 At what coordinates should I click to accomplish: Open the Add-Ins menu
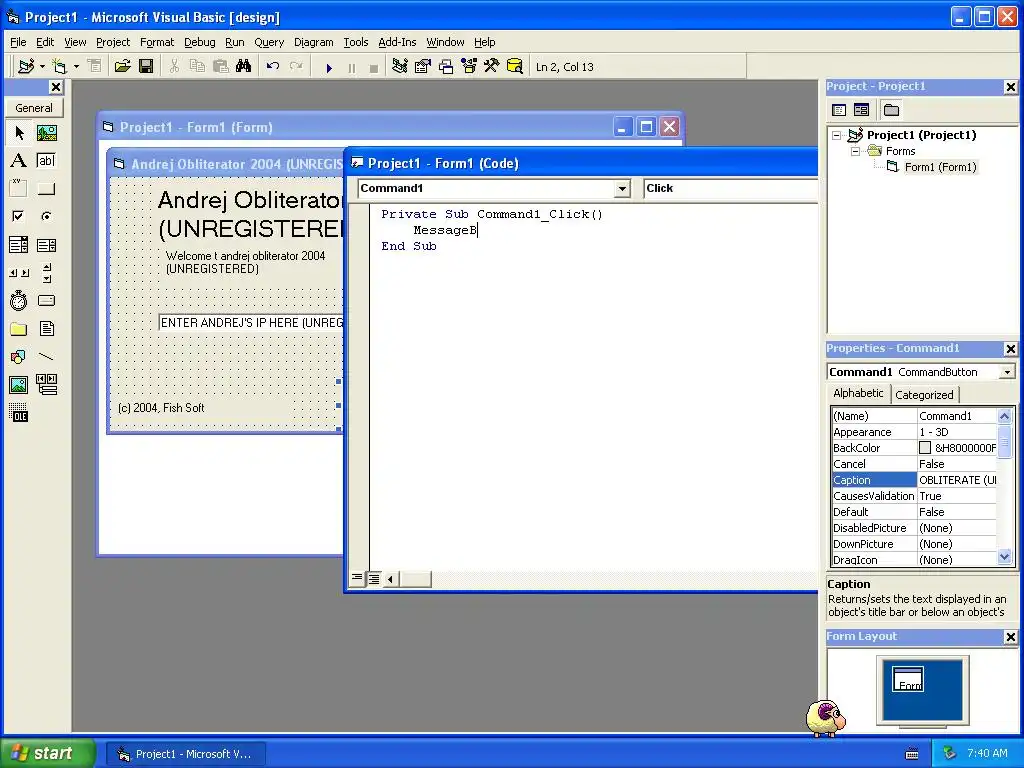tap(397, 42)
